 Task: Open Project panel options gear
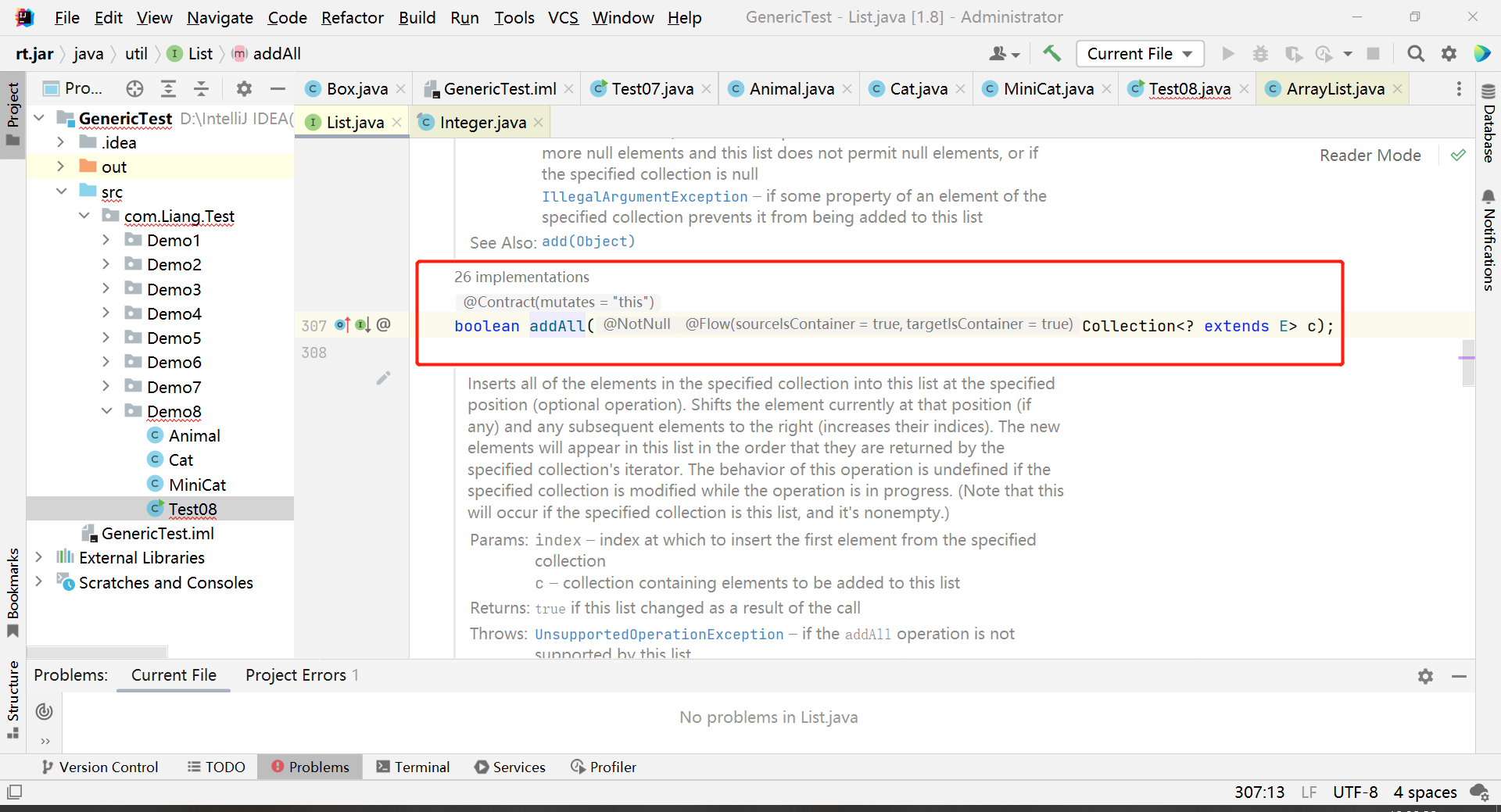[244, 88]
